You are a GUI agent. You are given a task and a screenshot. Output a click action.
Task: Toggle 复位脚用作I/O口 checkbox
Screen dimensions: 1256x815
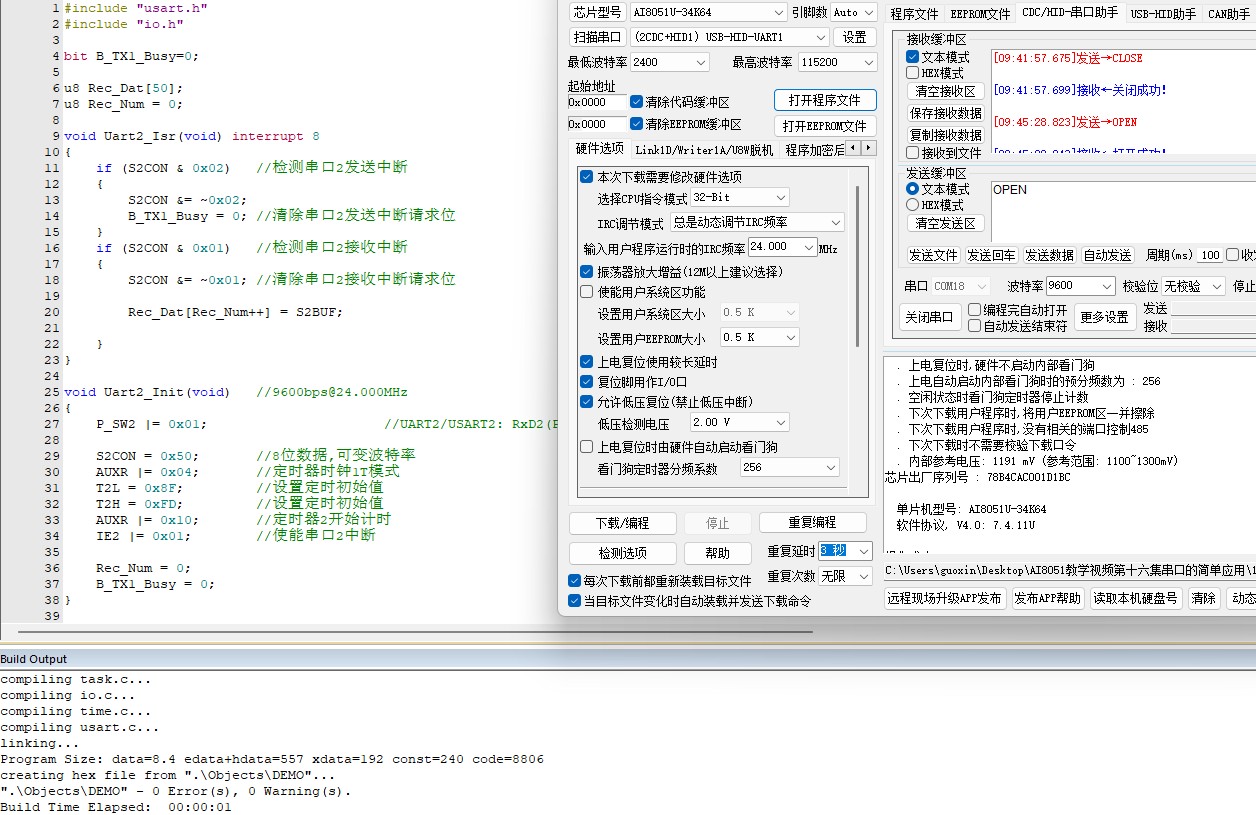pos(587,382)
